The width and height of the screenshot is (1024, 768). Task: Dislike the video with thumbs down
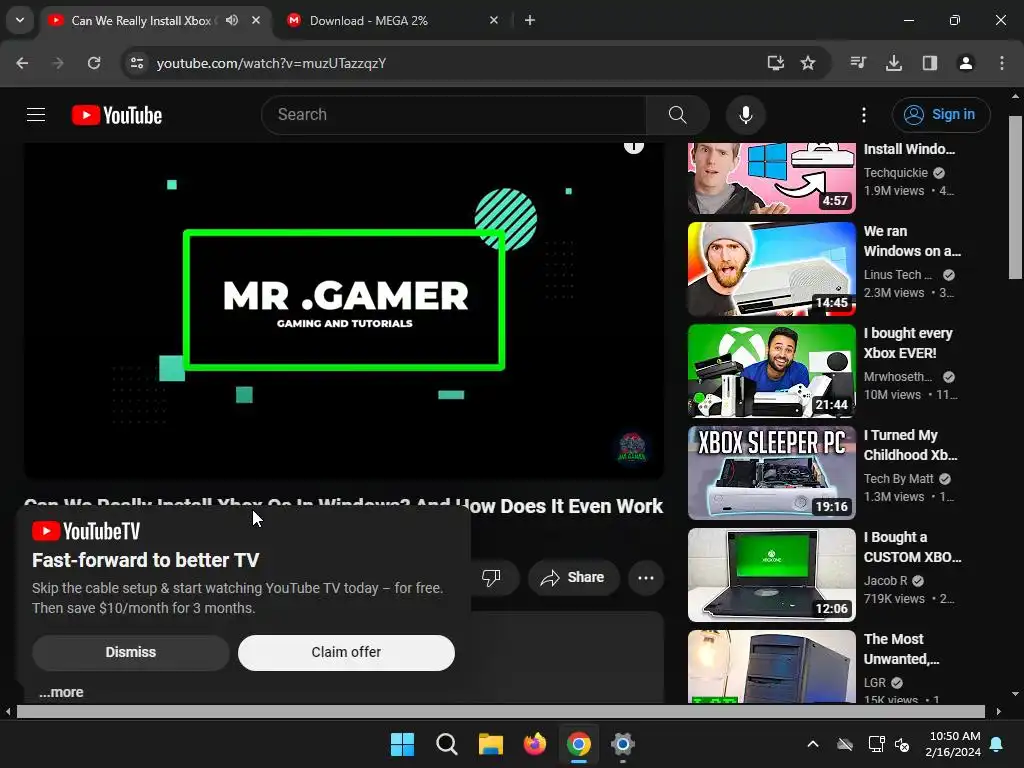click(491, 577)
